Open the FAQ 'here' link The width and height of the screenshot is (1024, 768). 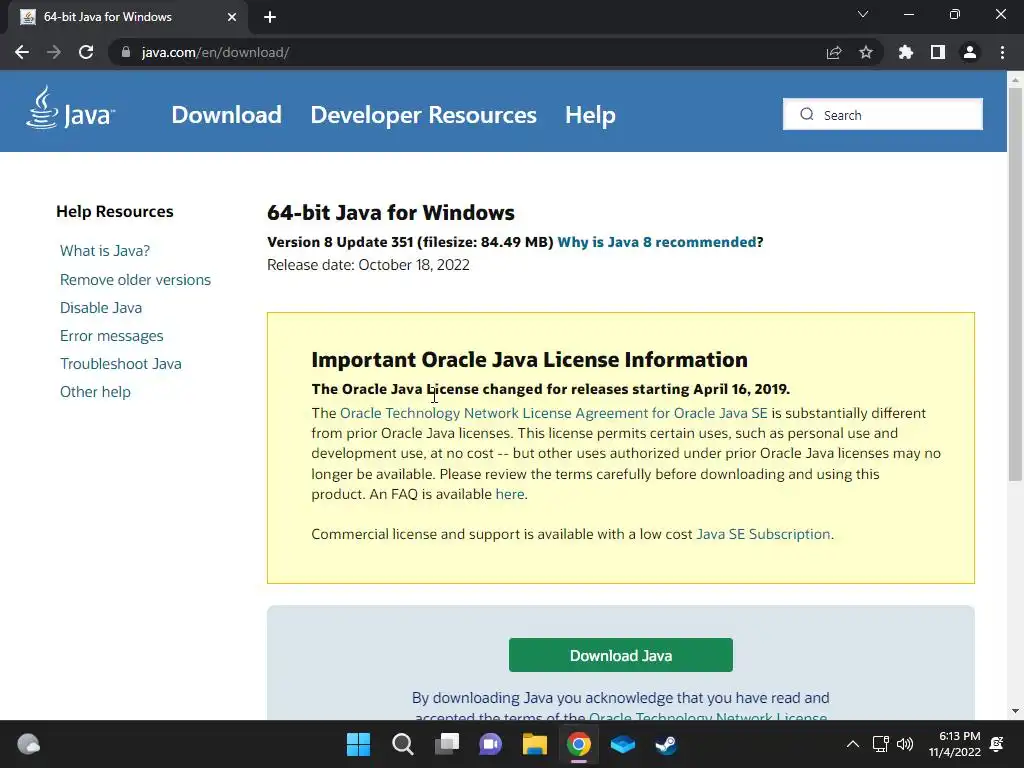(x=510, y=494)
